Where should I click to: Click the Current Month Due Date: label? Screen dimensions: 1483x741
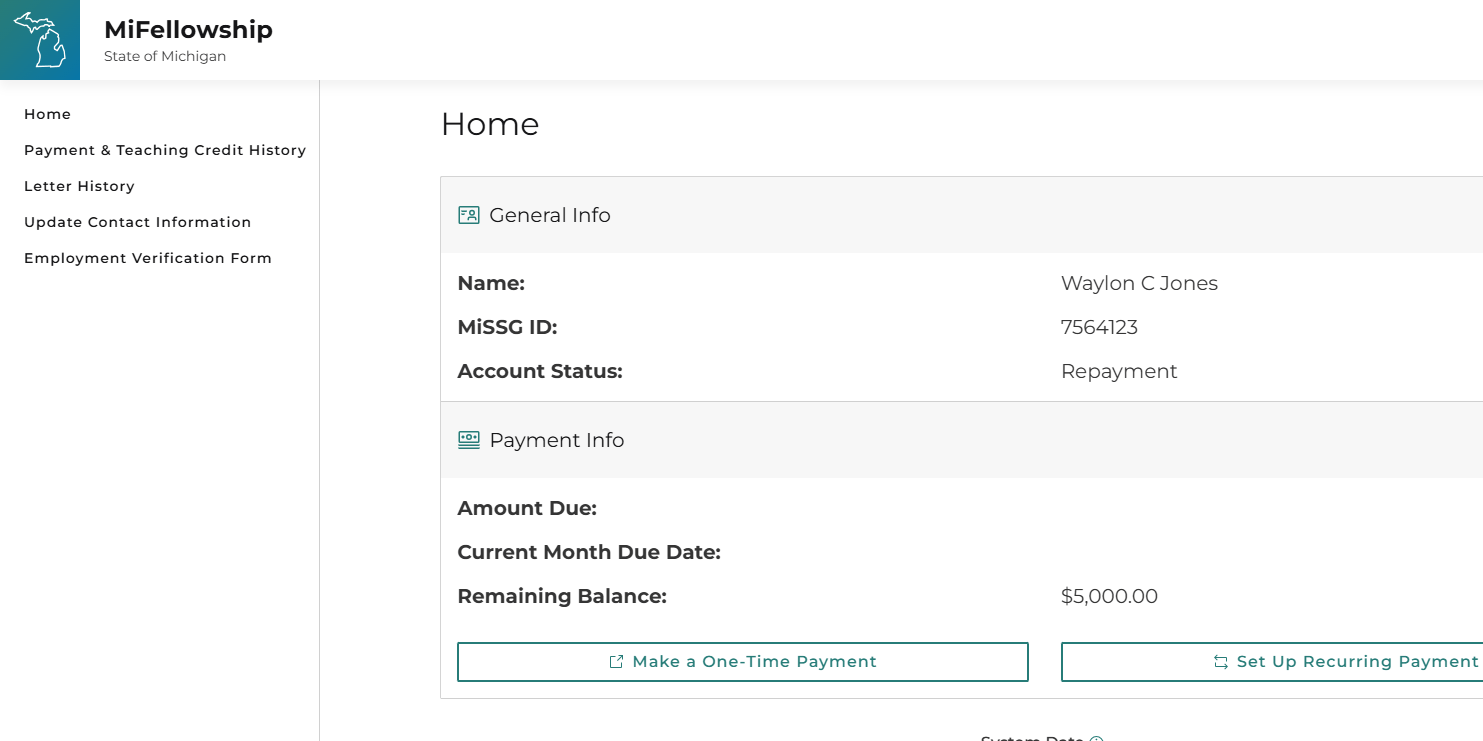coord(589,553)
